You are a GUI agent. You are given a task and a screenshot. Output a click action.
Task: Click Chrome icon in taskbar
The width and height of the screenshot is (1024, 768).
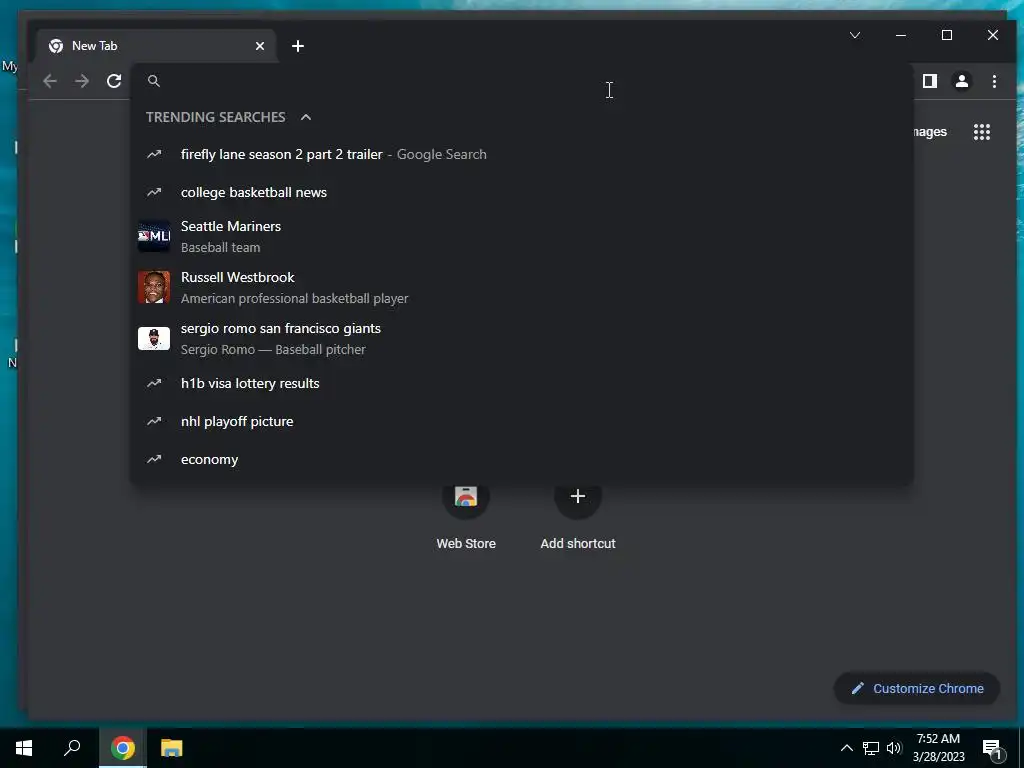coord(123,748)
